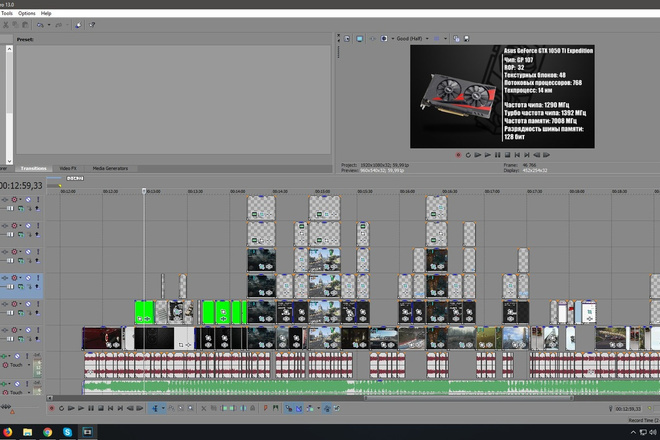Screen dimensions: 660x440
Task: Switch to the Transitions tab
Action: [34, 168]
